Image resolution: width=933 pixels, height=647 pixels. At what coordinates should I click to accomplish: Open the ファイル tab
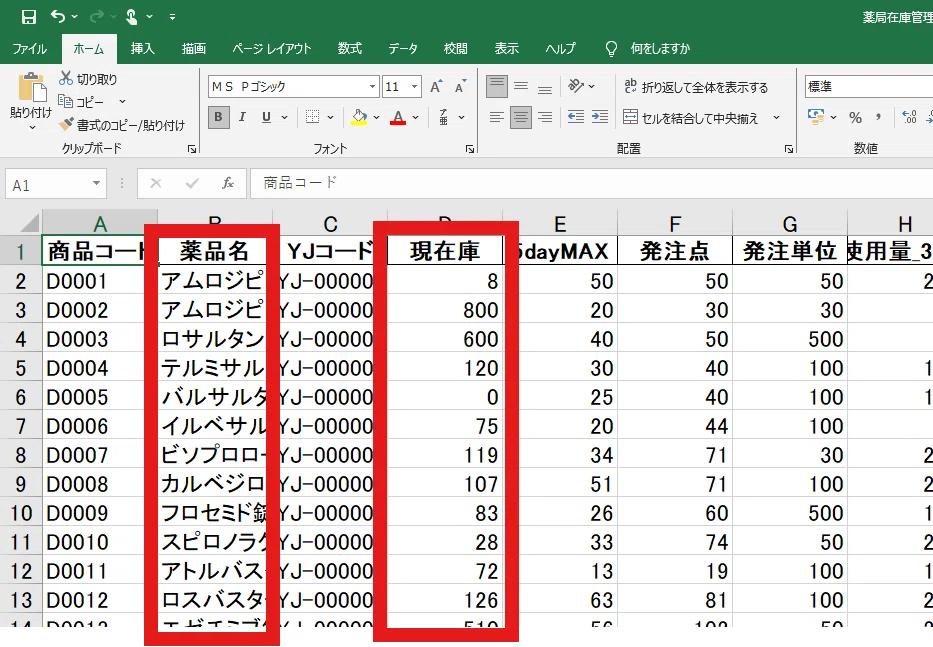click(30, 49)
